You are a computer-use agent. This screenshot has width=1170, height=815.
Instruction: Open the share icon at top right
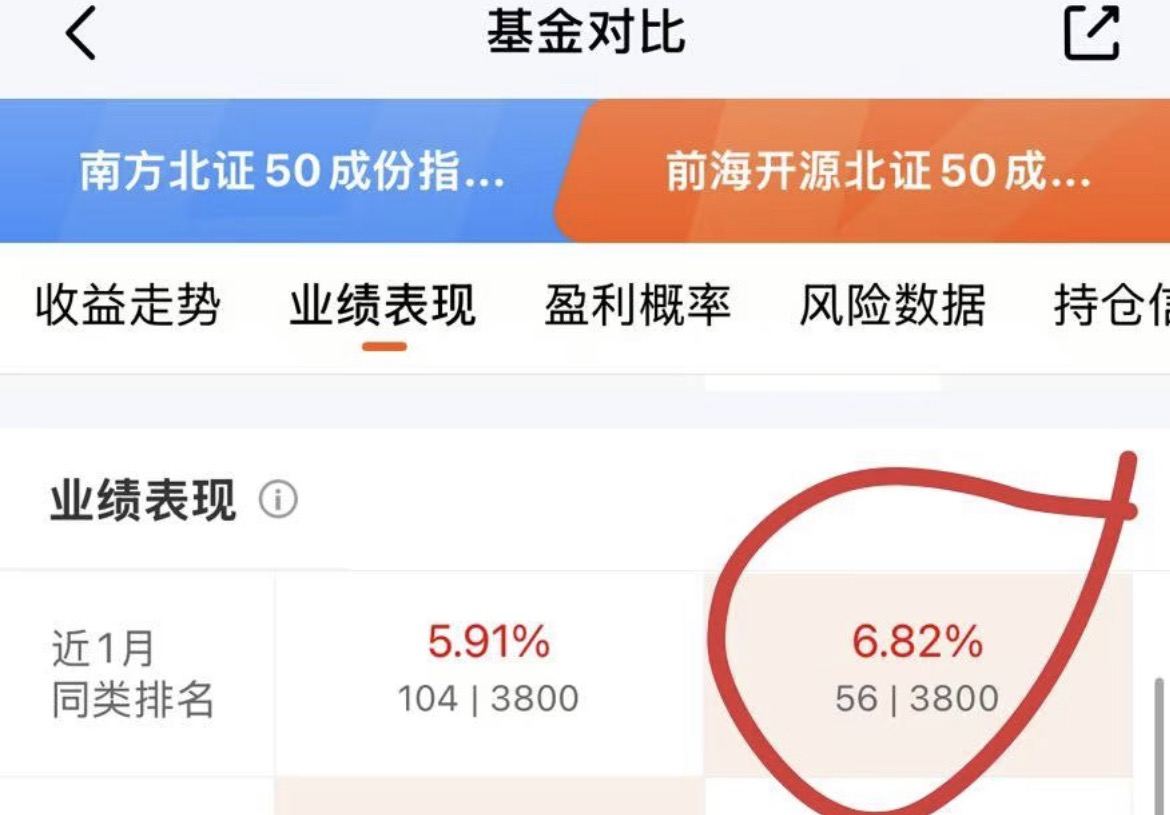click(1091, 32)
